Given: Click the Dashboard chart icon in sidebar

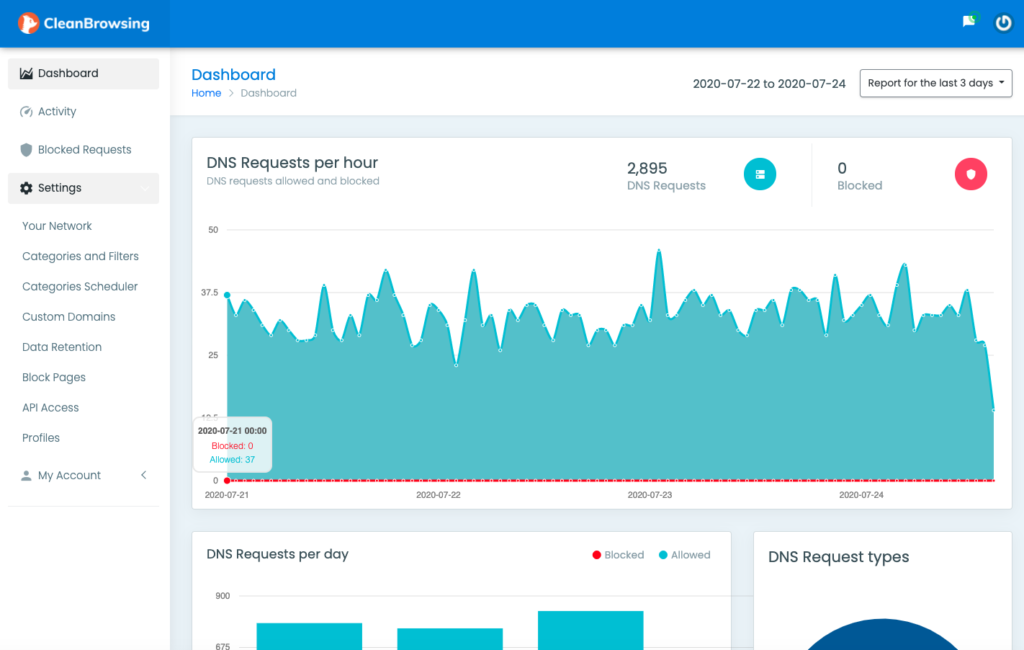Looking at the screenshot, I should (26, 73).
